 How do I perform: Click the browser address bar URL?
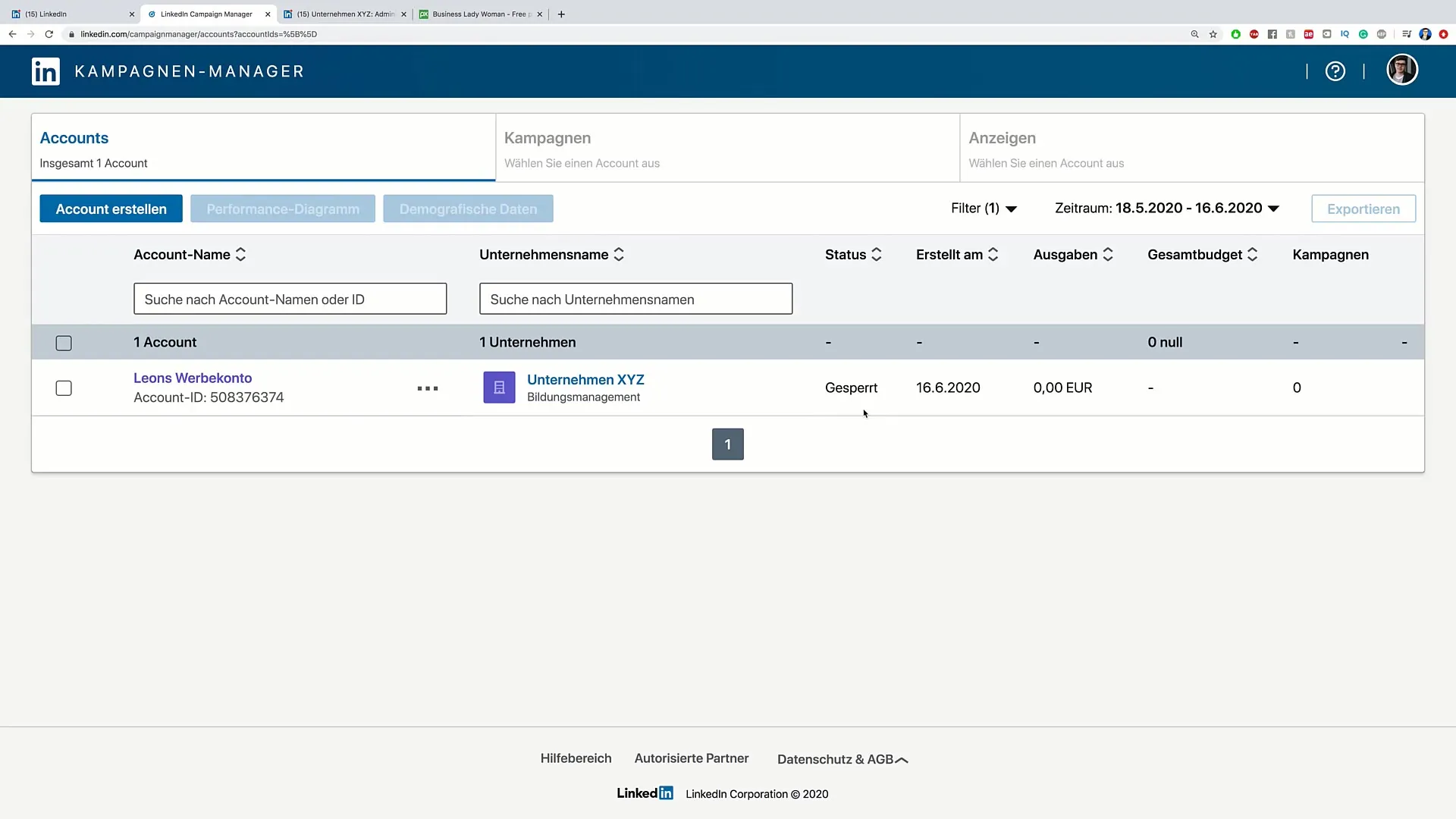199,34
